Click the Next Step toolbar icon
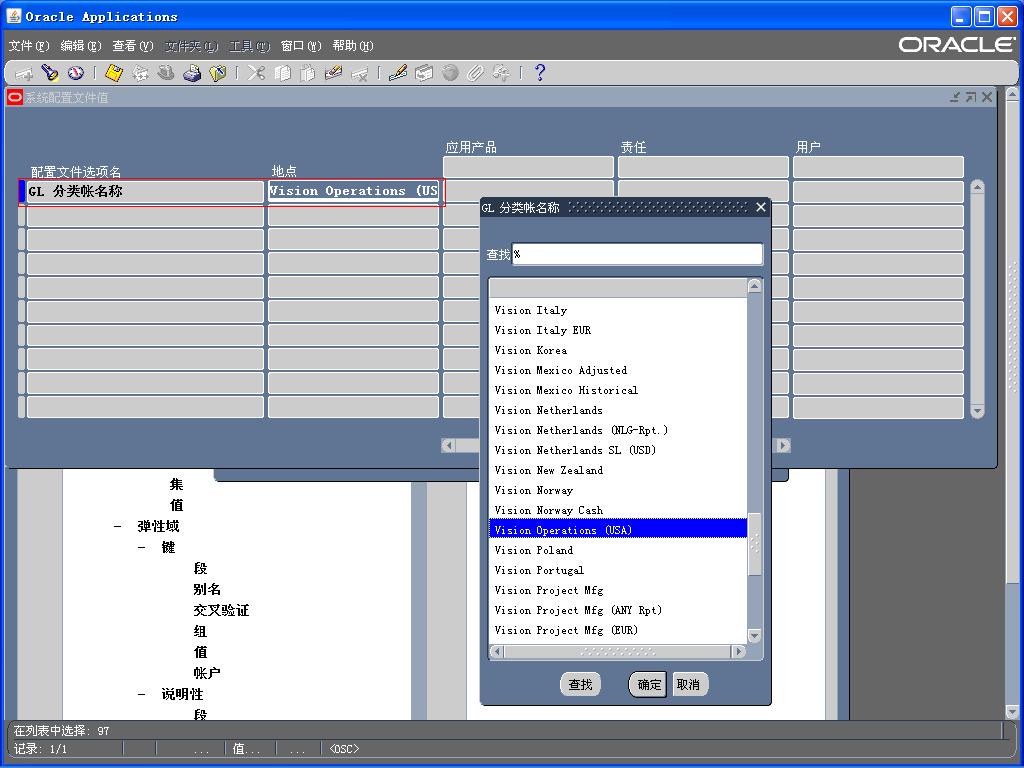The image size is (1024, 768). coord(140,73)
